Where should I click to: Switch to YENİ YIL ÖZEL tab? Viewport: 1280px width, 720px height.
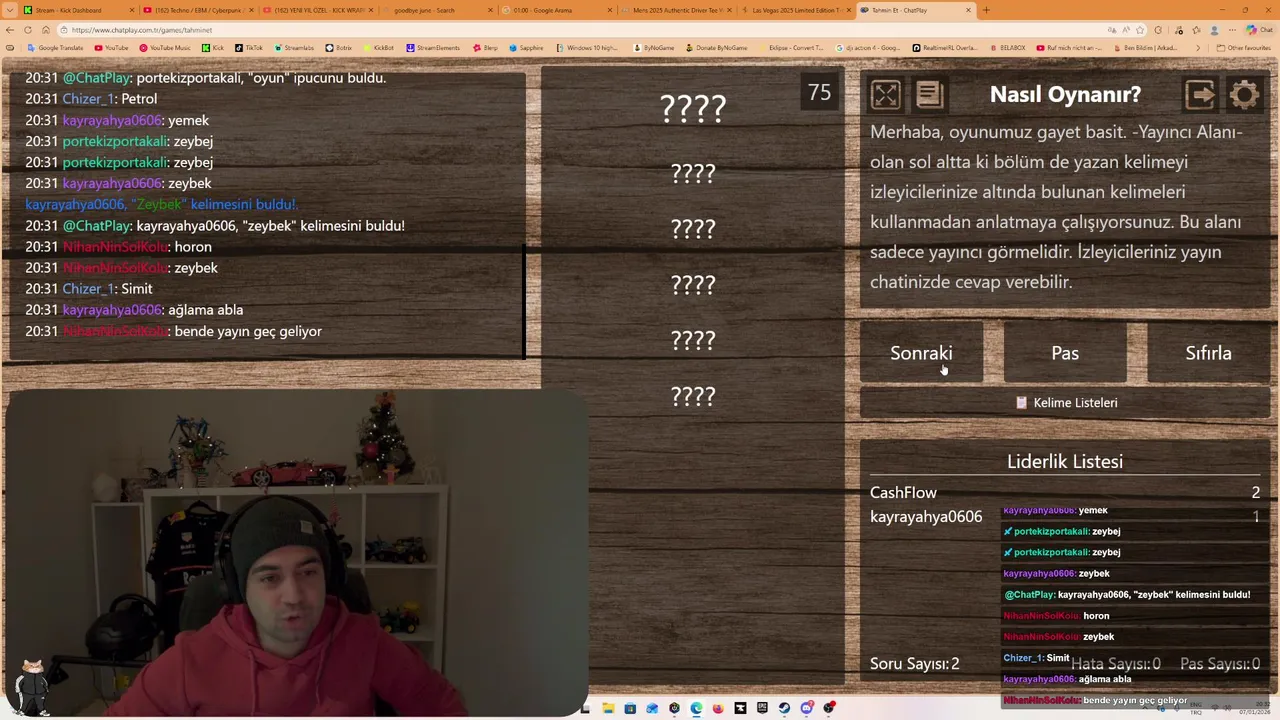click(x=315, y=10)
